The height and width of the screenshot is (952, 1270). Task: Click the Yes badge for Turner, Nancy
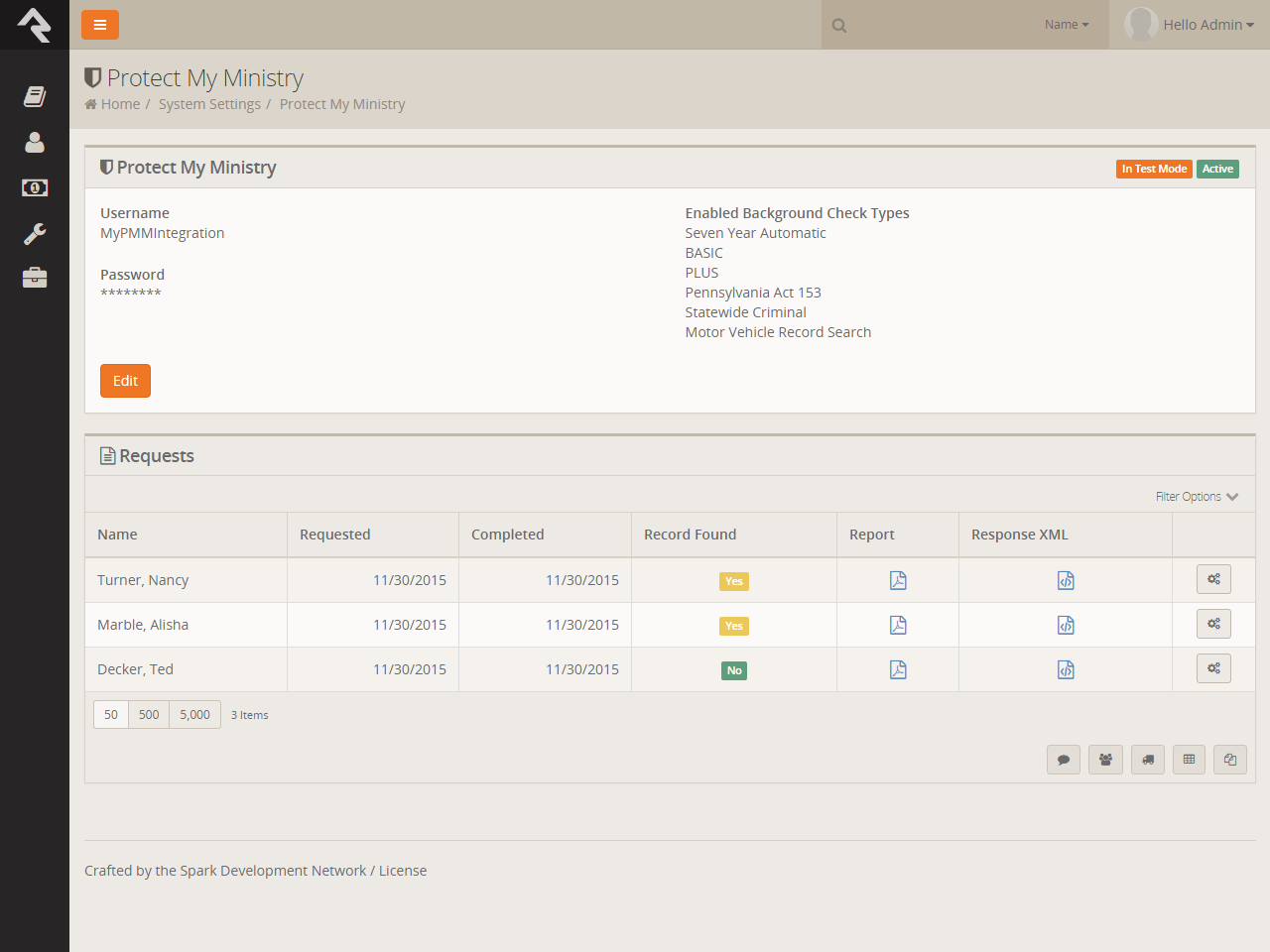(734, 581)
